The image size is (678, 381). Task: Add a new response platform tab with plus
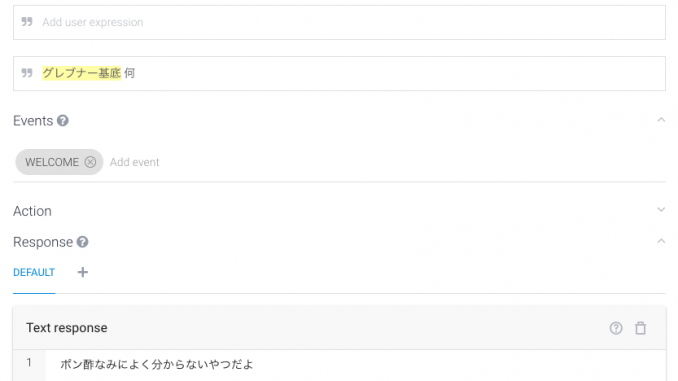click(83, 272)
